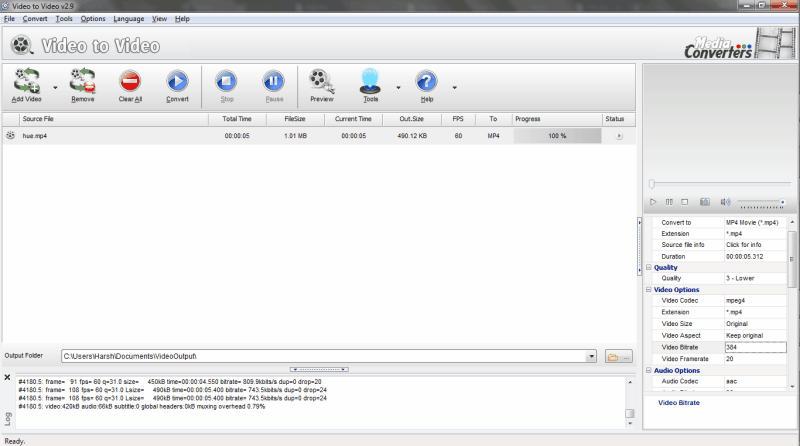Collapse the Quality section

tap(649, 267)
